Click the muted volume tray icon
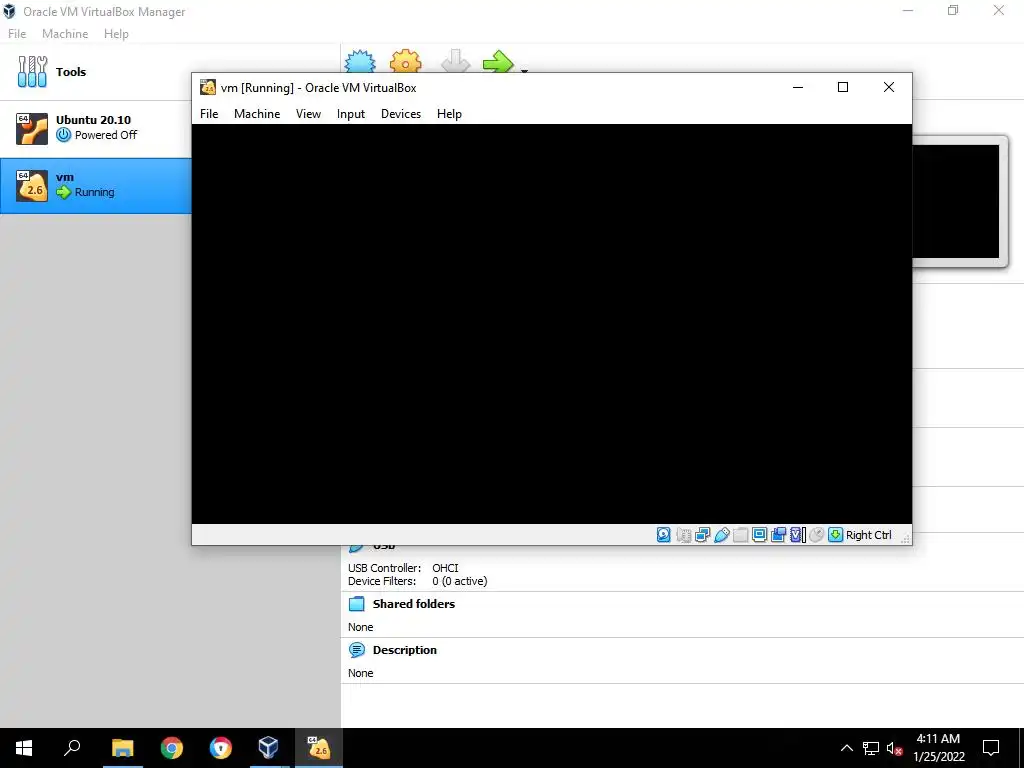 click(894, 748)
